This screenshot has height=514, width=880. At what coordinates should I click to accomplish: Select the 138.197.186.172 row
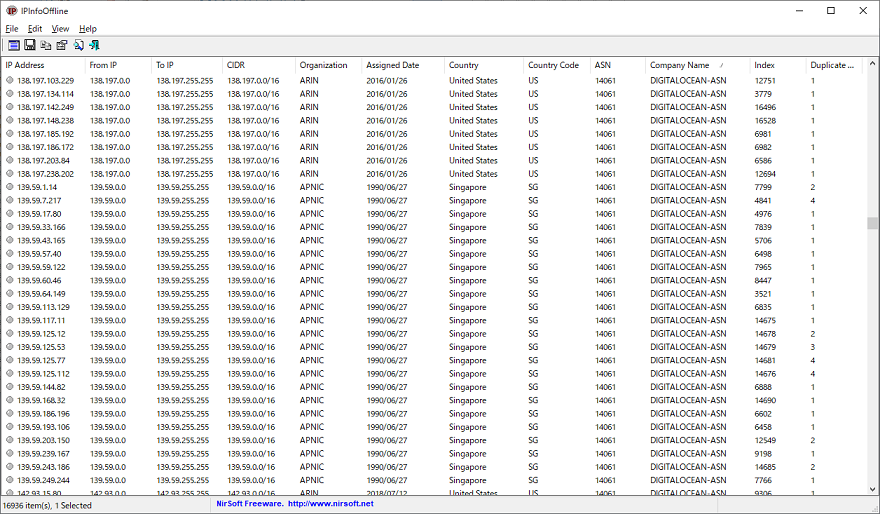point(432,148)
